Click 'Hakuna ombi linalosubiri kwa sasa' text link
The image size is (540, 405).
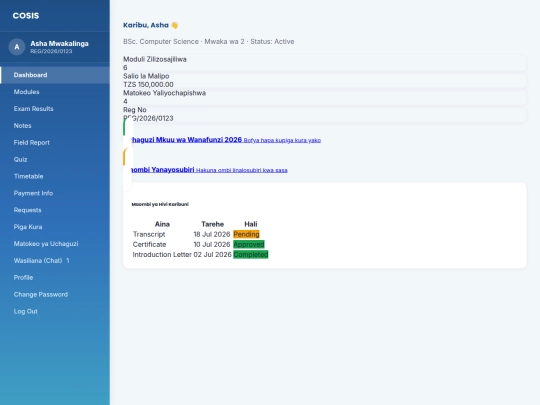pyautogui.click(x=241, y=170)
